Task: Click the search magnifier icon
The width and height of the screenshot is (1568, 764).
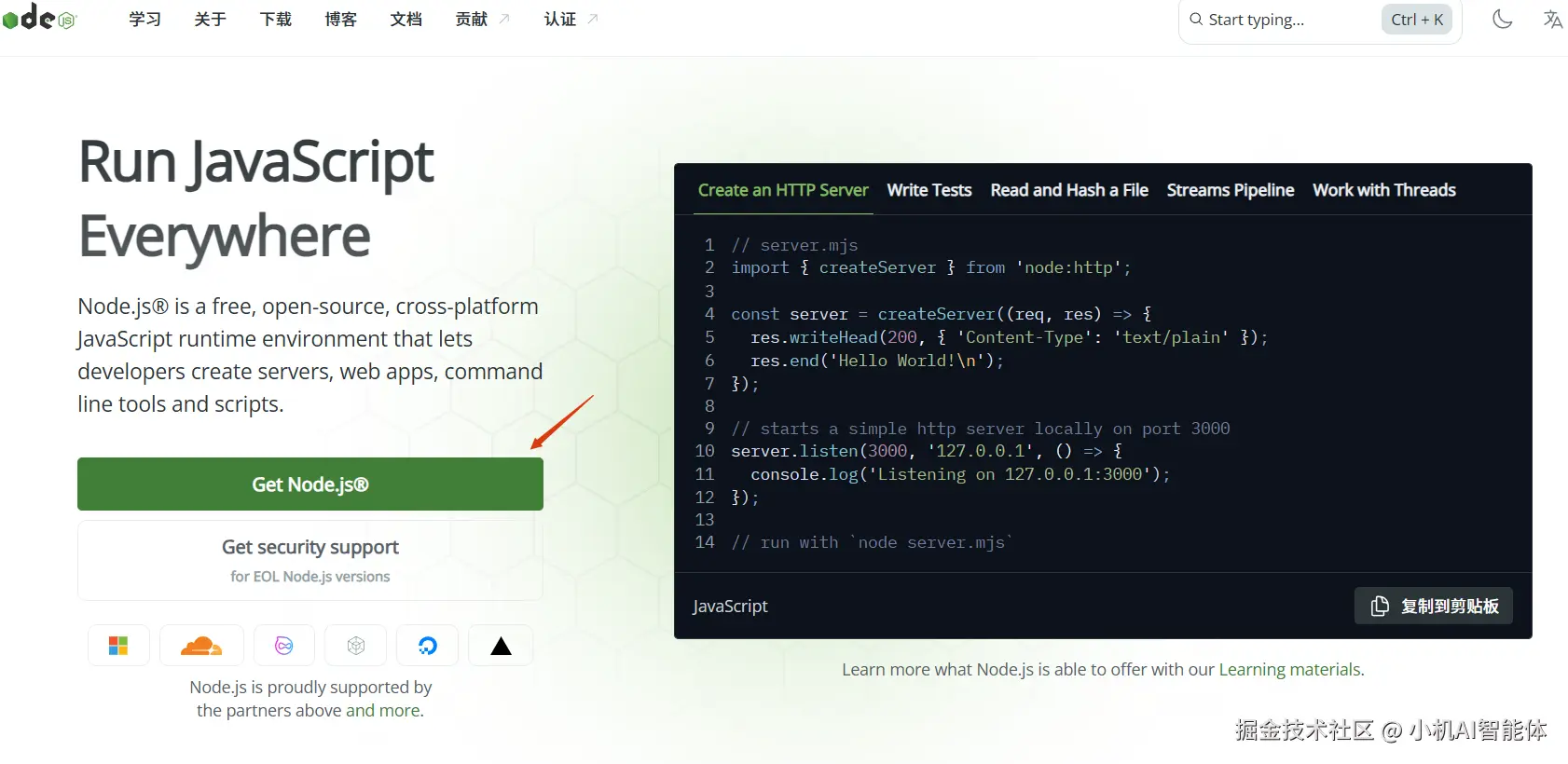Action: [x=1195, y=19]
